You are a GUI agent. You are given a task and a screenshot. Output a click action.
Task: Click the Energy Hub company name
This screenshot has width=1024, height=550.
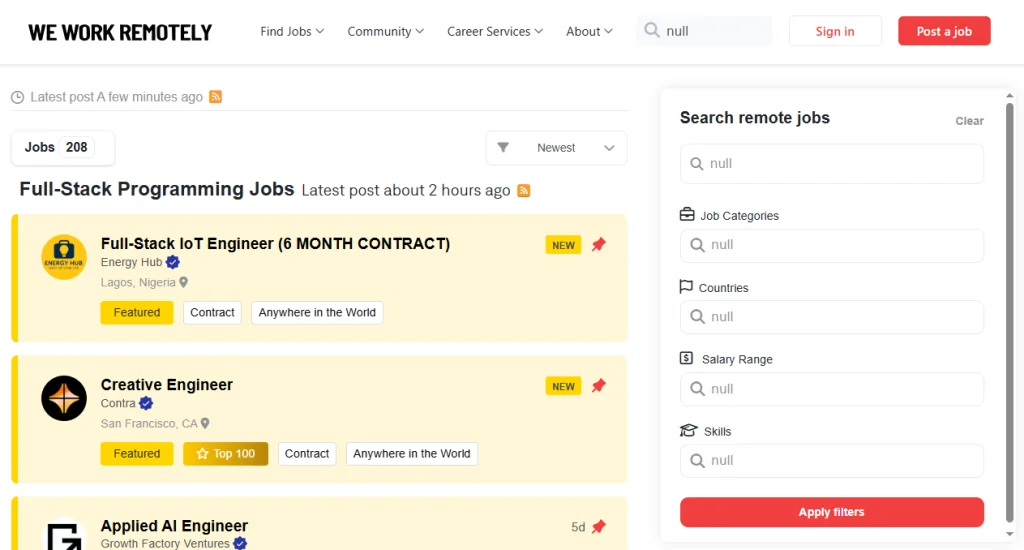tap(131, 262)
